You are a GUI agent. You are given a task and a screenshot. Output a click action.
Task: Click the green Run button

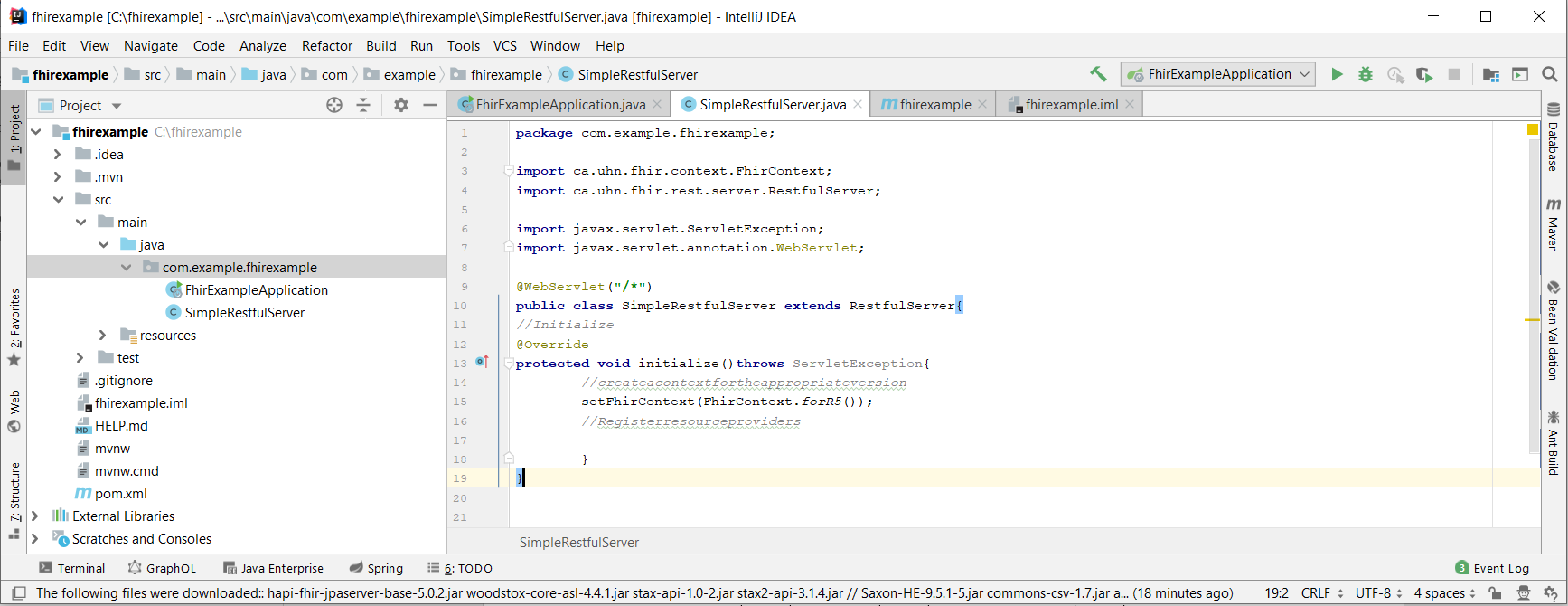pos(1337,74)
